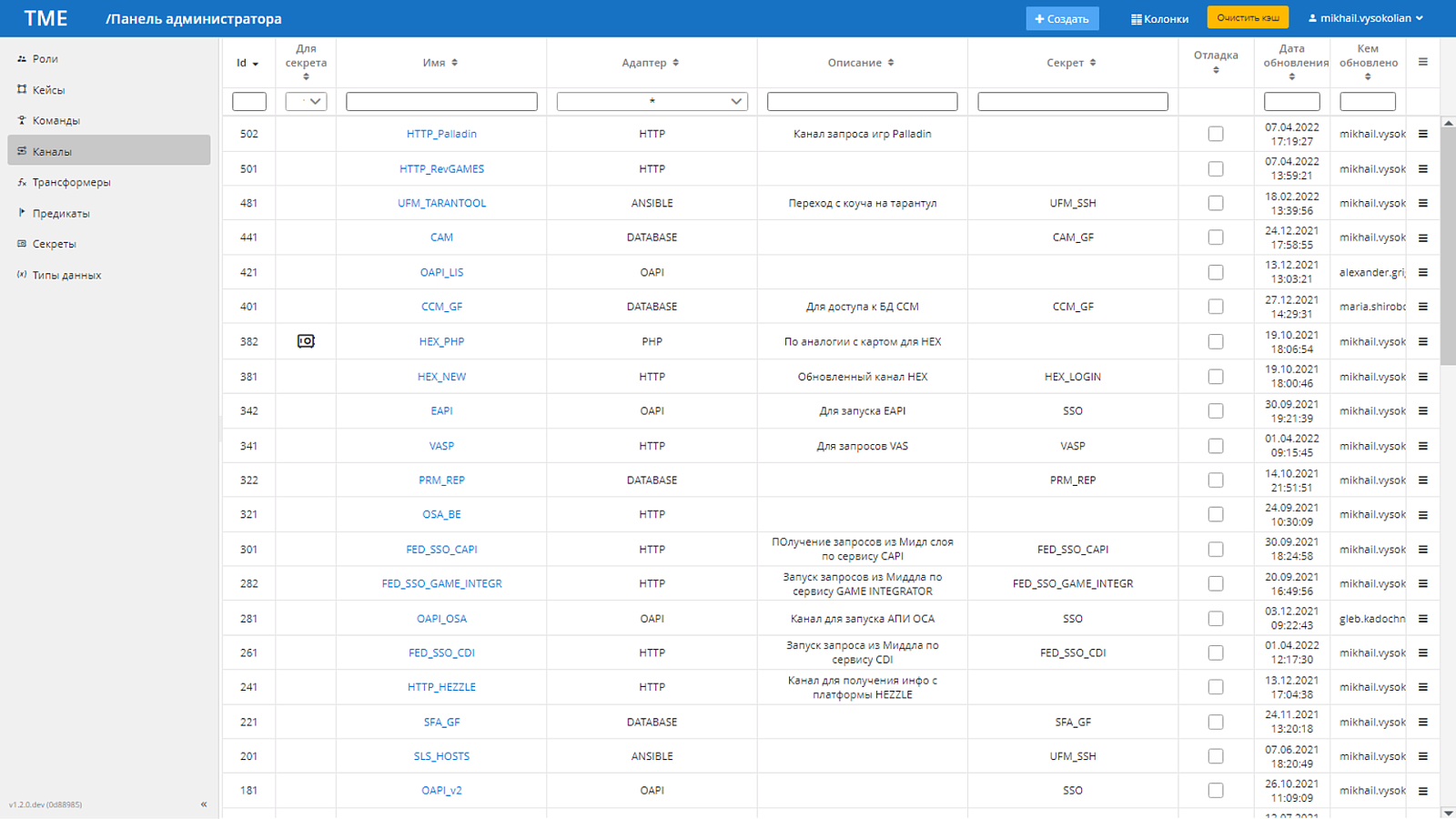Check debug box for OAPI_LIS
Viewport: 1456px width, 819px height.
point(1216,272)
